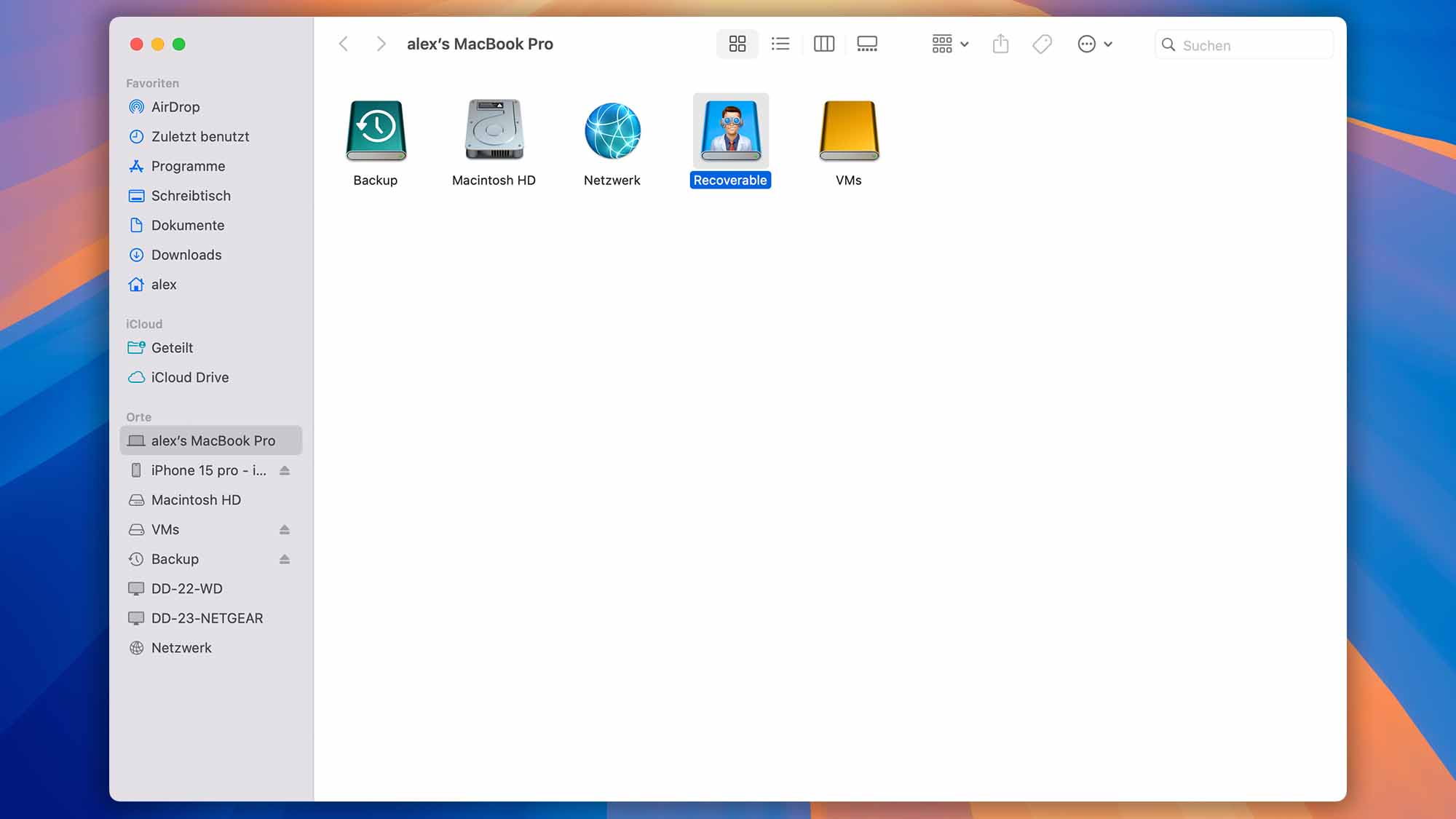The image size is (1456, 819).
Task: Switch to gallery view
Action: tap(867, 44)
